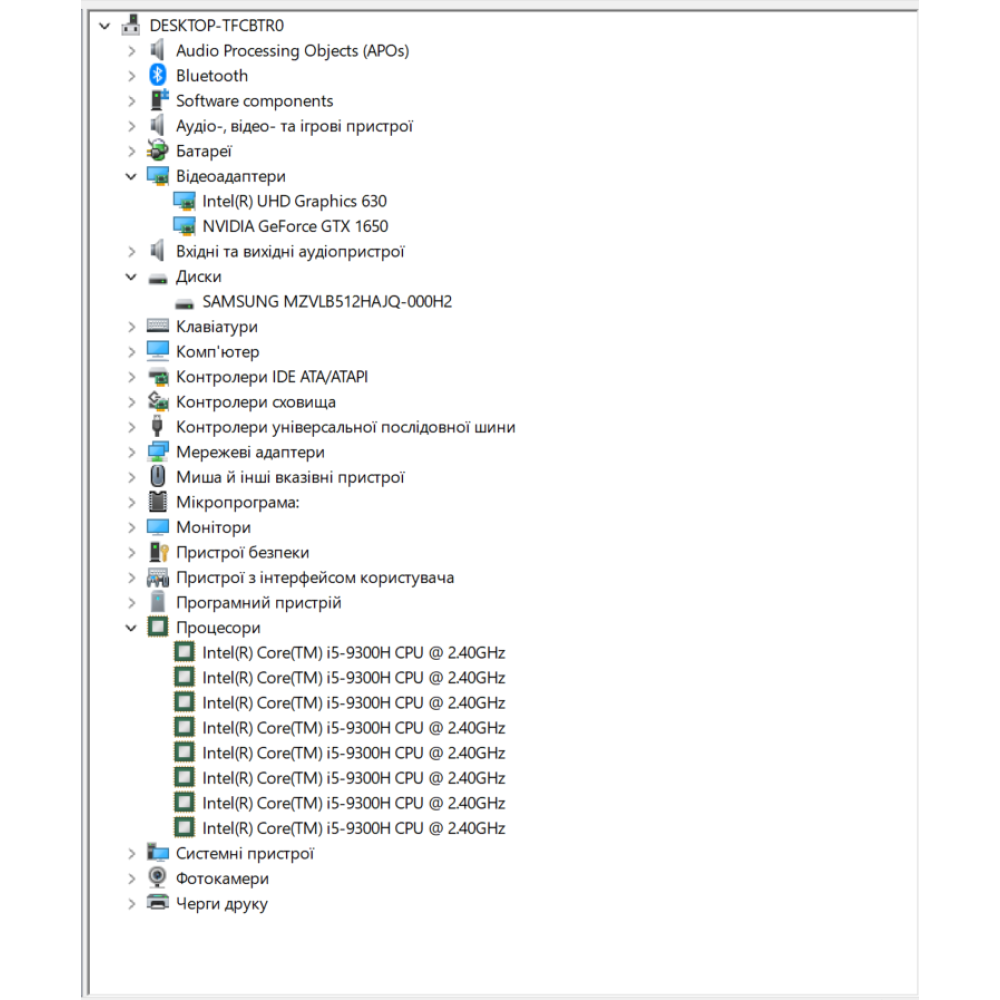1000x1000 pixels.
Task: Click the Системні пристрої icon
Action: click(158, 853)
